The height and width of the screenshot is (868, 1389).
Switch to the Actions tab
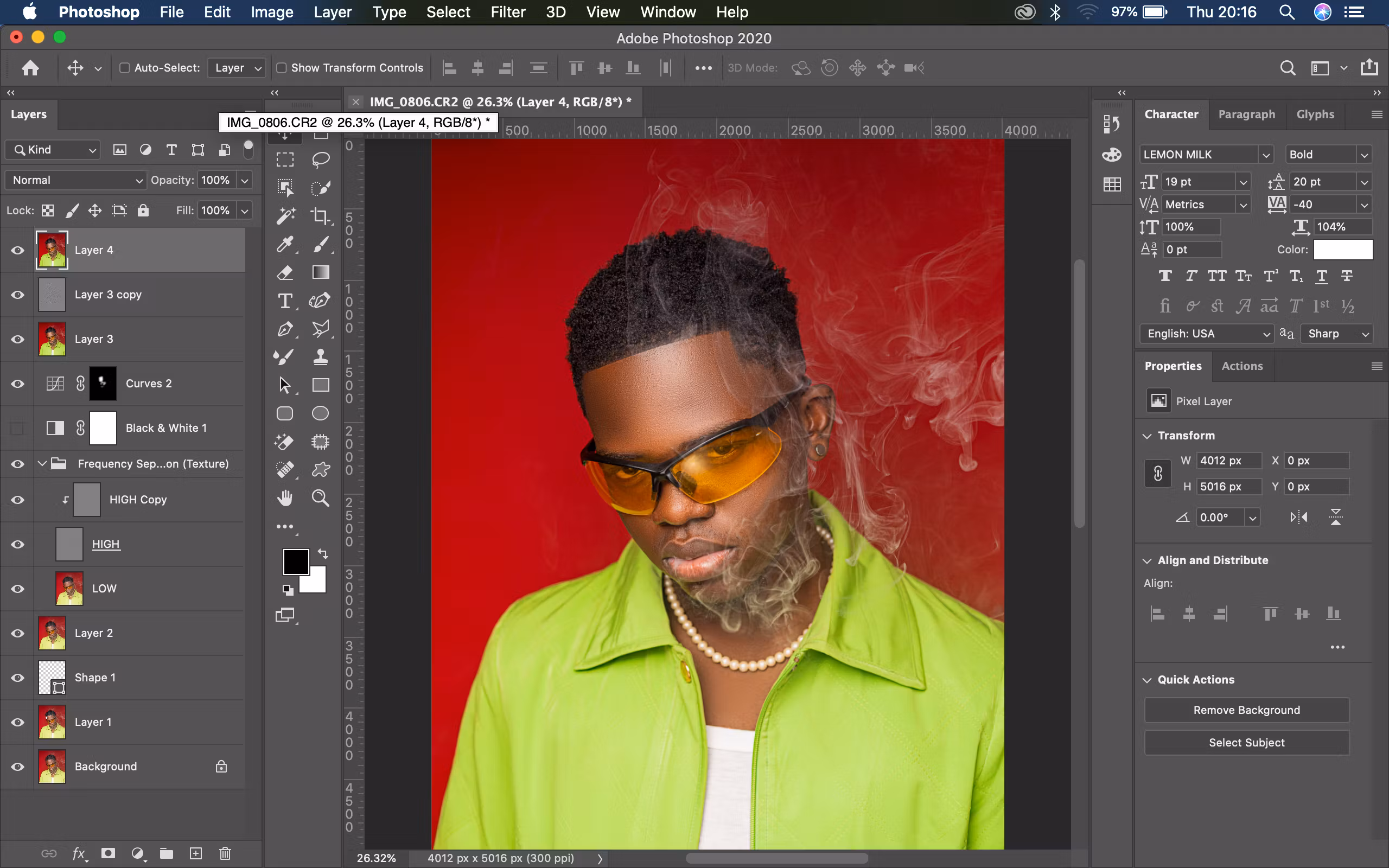click(x=1242, y=366)
